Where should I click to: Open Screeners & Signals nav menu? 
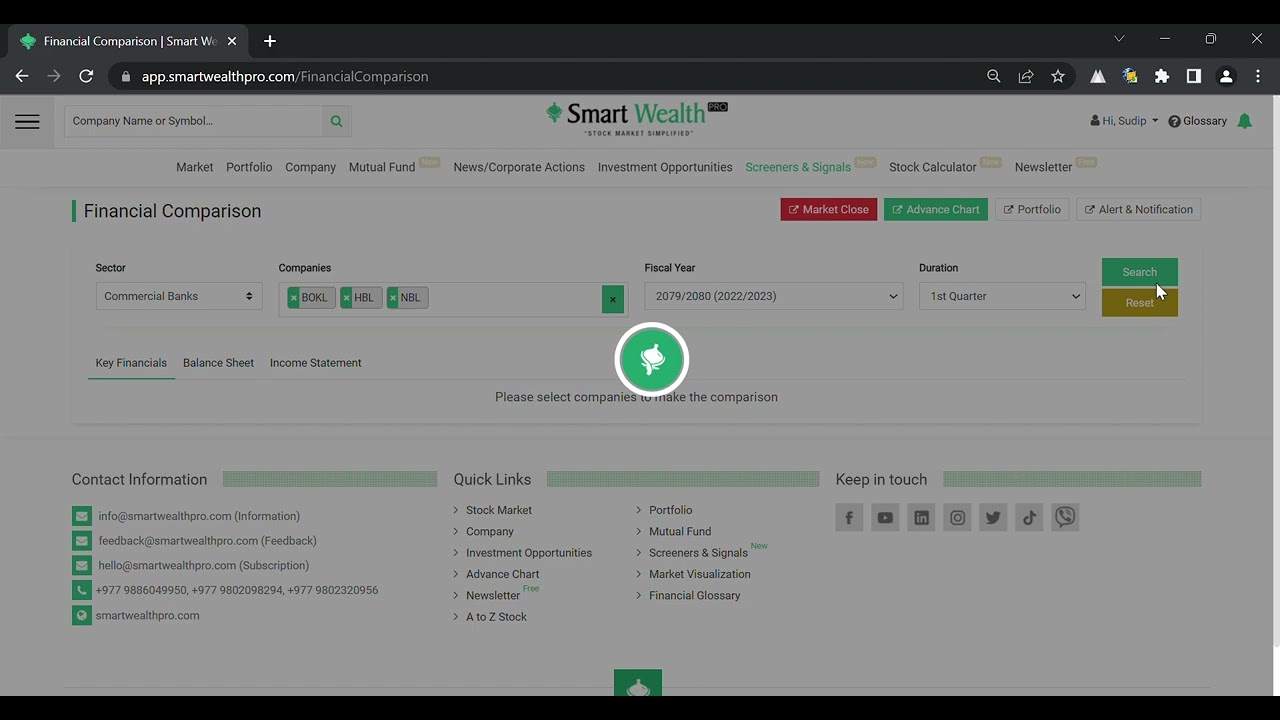(798, 167)
